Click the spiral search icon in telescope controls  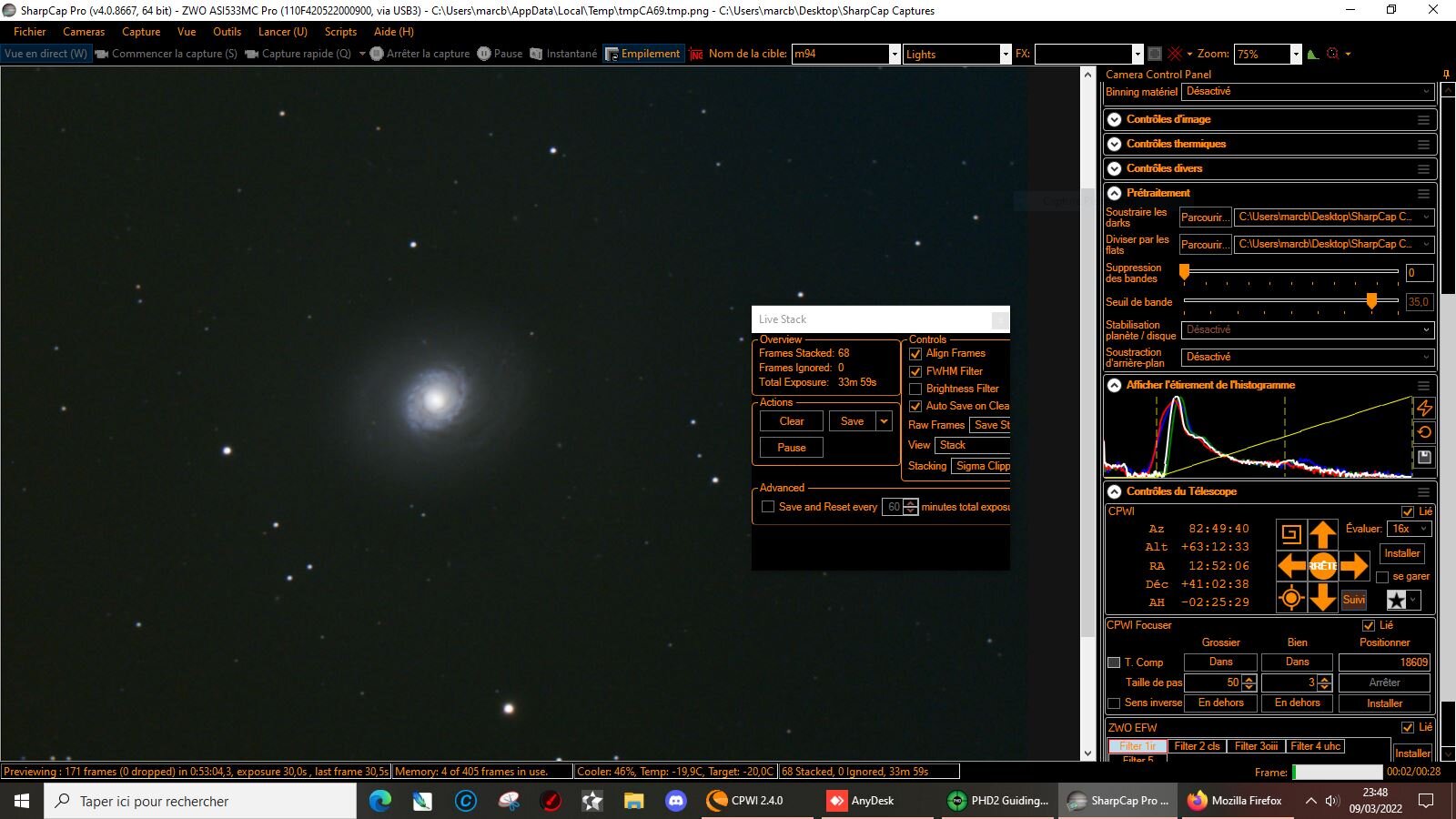[1290, 534]
